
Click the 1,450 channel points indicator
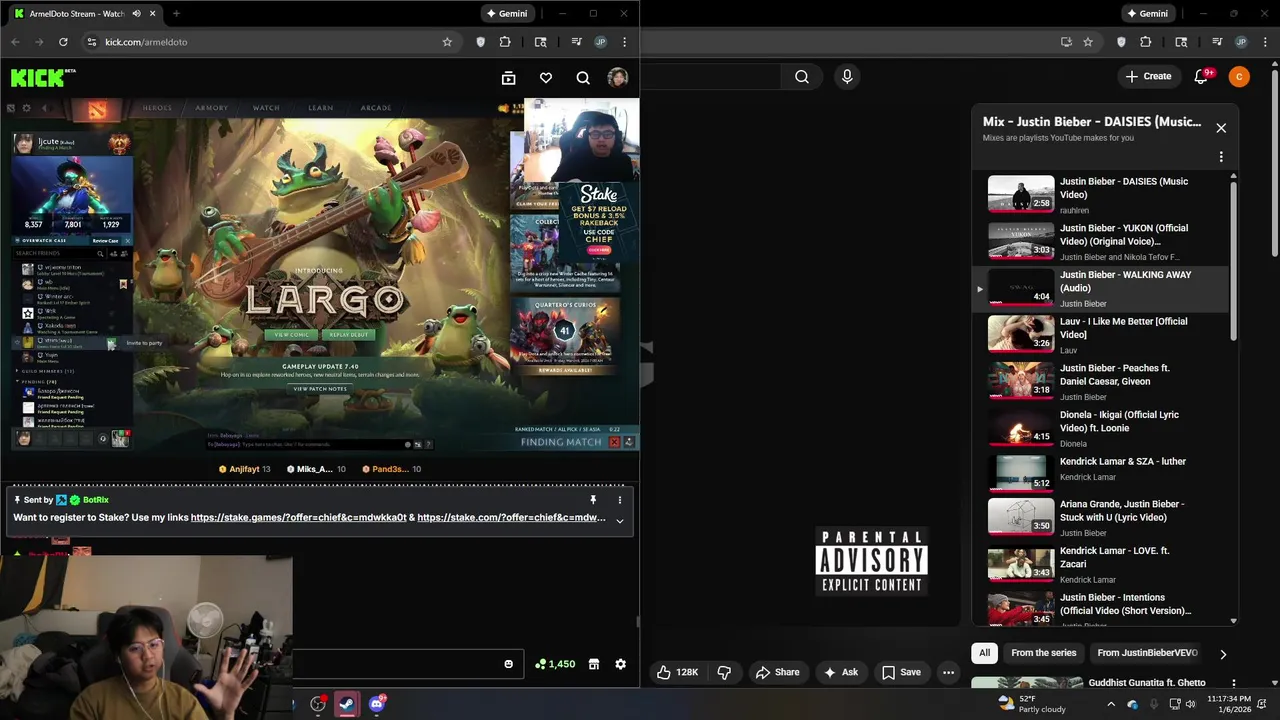pos(555,664)
